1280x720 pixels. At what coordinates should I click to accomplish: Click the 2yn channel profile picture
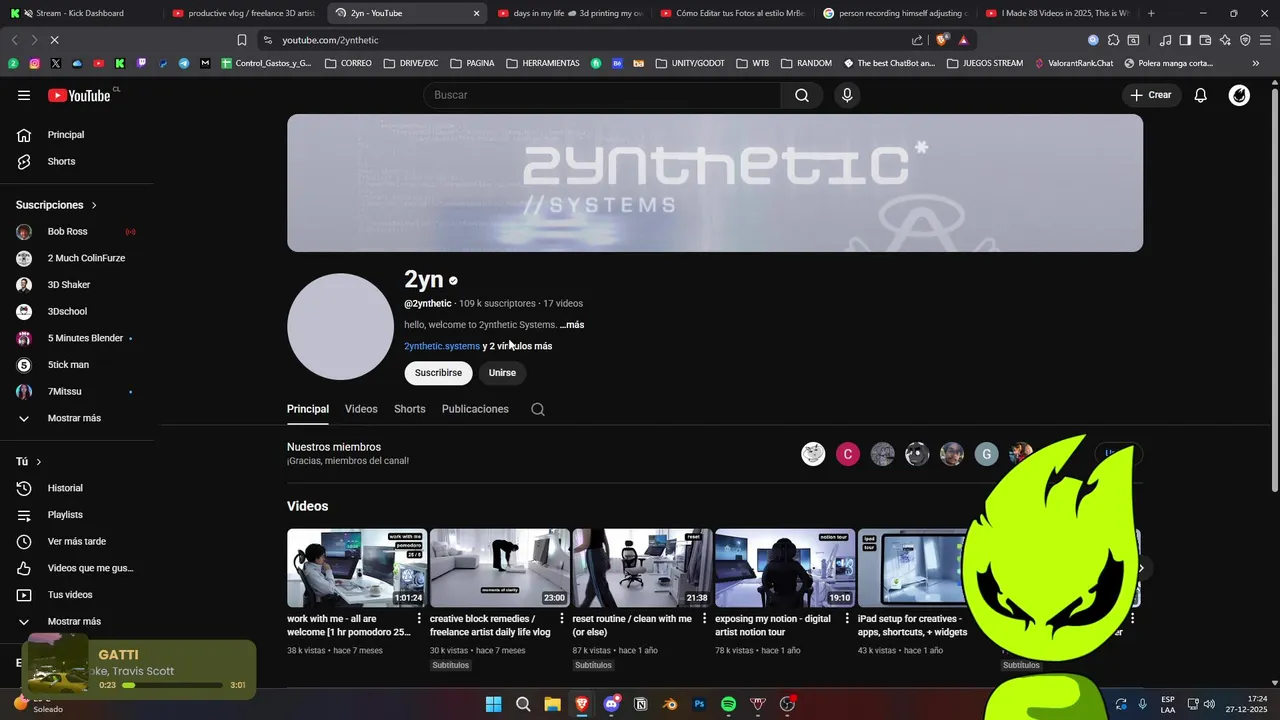click(x=340, y=327)
